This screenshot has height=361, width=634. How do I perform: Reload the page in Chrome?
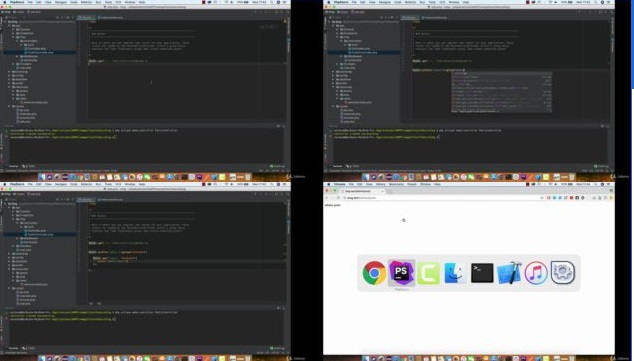click(338, 198)
